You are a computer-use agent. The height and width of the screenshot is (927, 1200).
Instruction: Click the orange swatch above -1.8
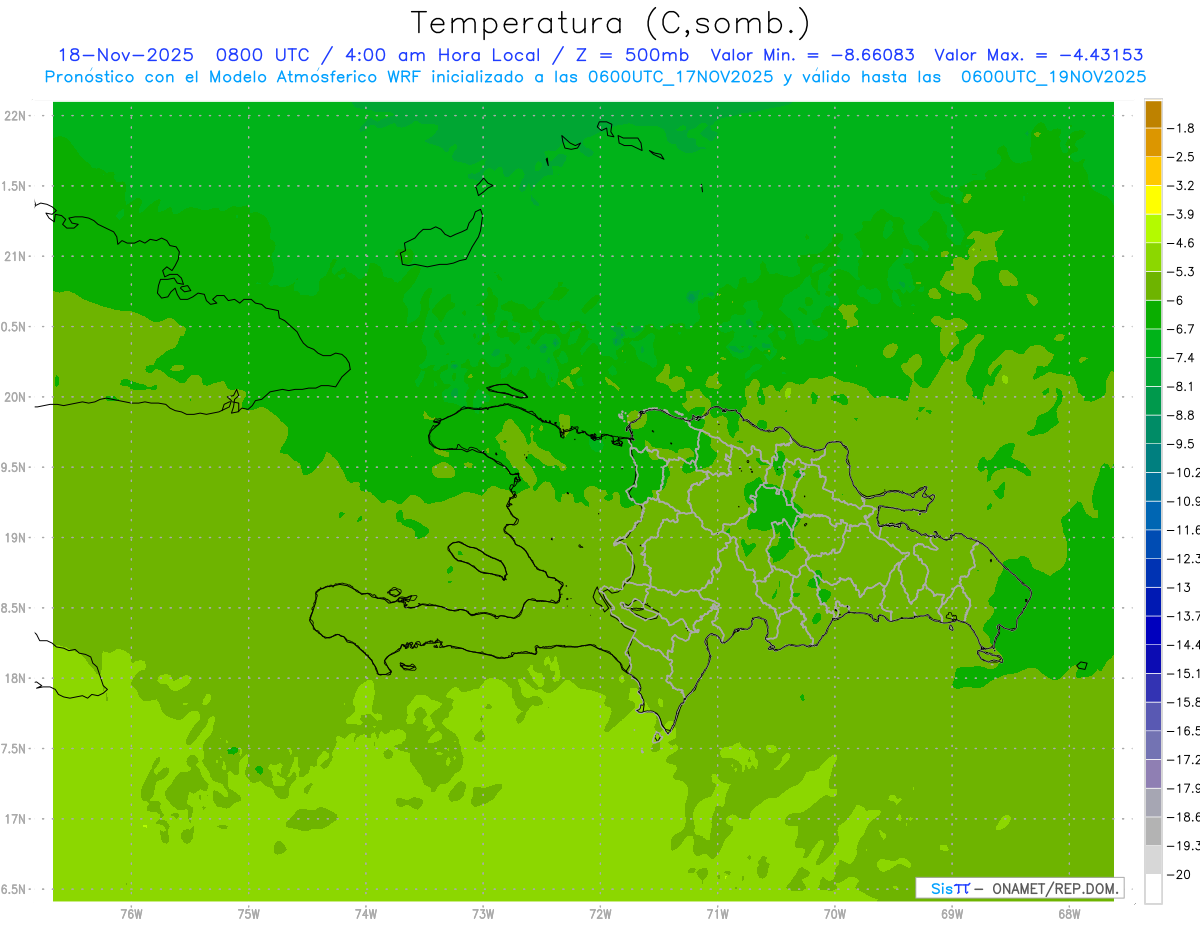click(1153, 114)
